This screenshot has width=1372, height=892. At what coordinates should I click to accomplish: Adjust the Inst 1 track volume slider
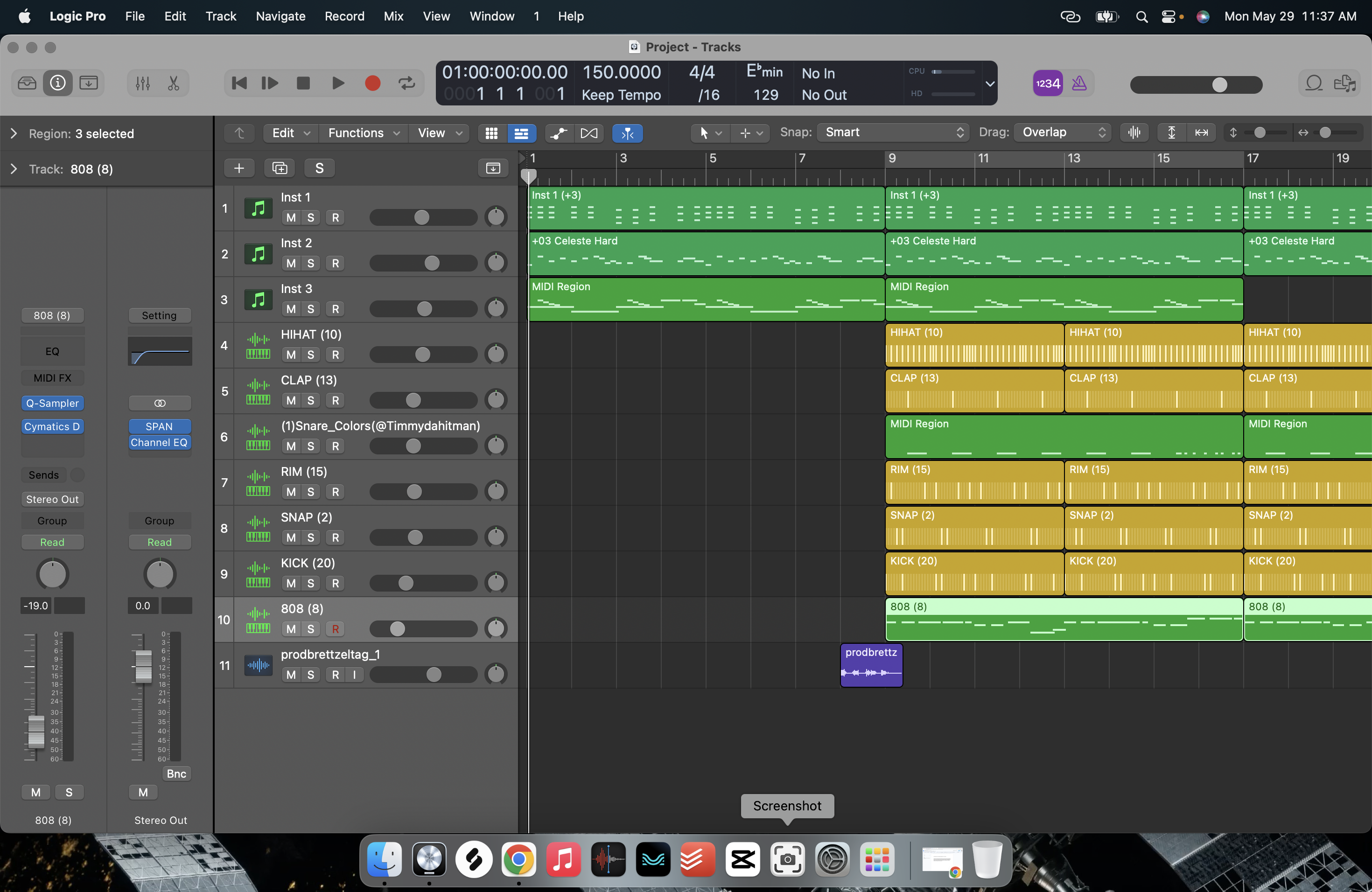click(422, 218)
